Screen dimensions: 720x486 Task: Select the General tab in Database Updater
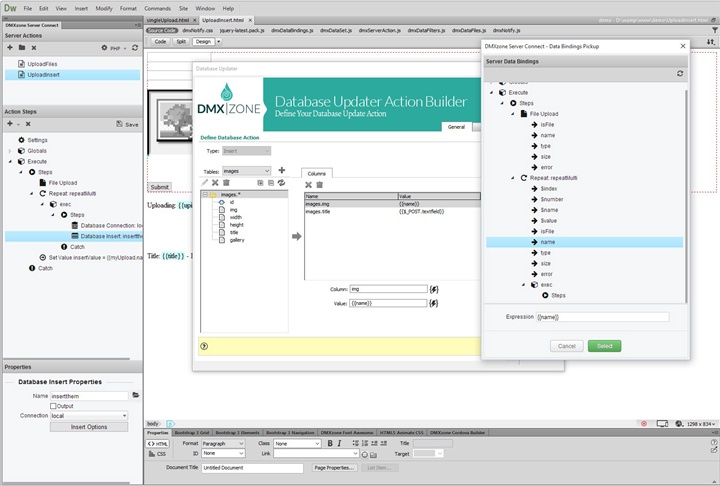pos(456,127)
